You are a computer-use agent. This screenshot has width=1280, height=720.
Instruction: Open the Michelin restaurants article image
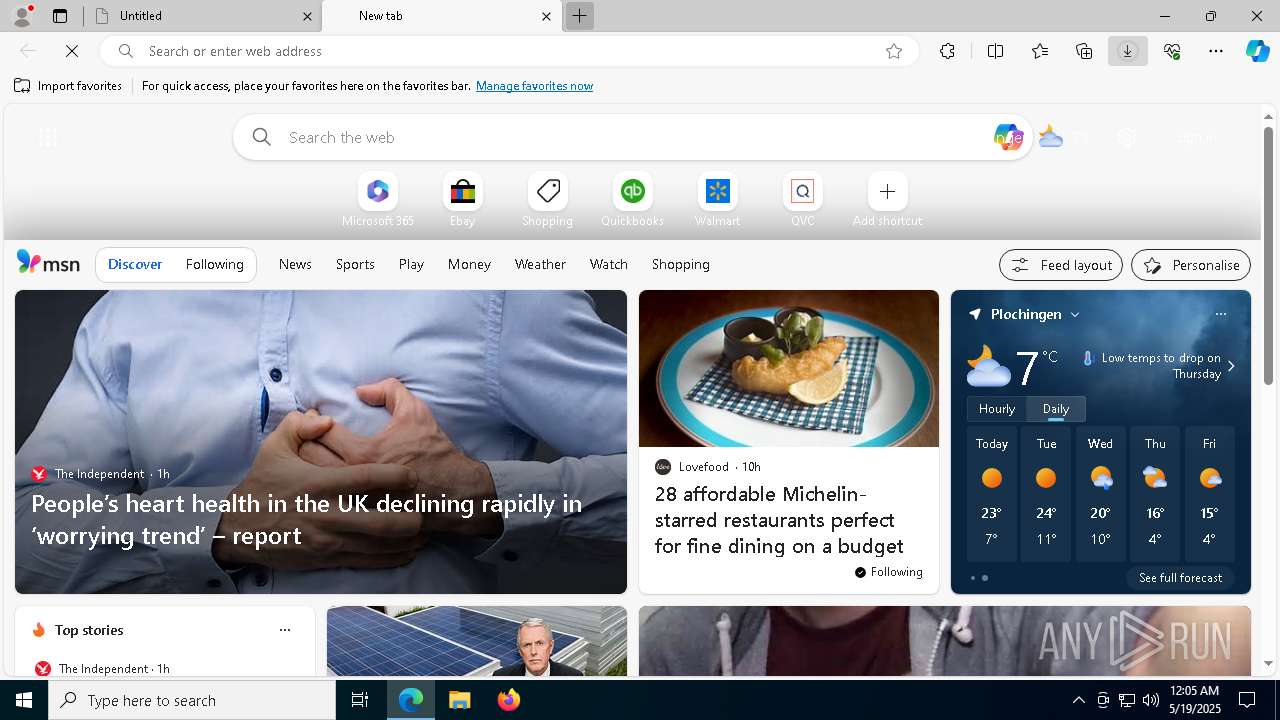click(x=789, y=368)
